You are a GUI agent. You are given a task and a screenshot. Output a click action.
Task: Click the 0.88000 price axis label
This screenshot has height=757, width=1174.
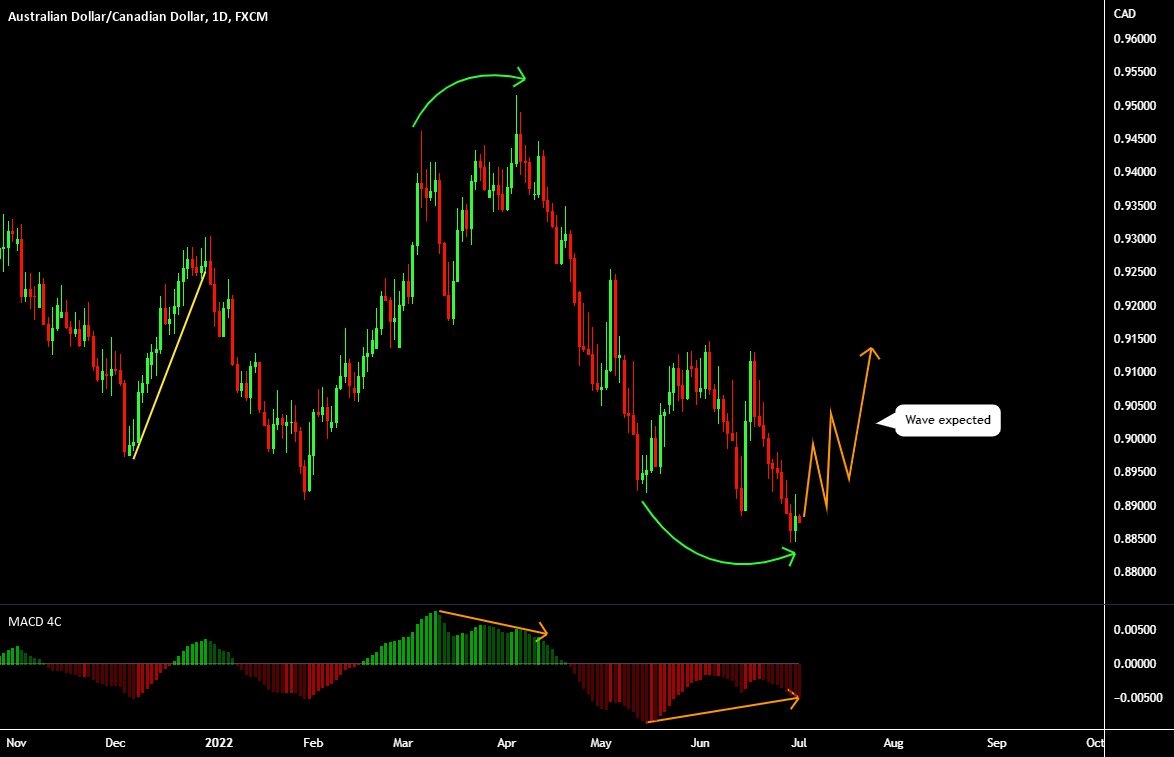click(1135, 572)
